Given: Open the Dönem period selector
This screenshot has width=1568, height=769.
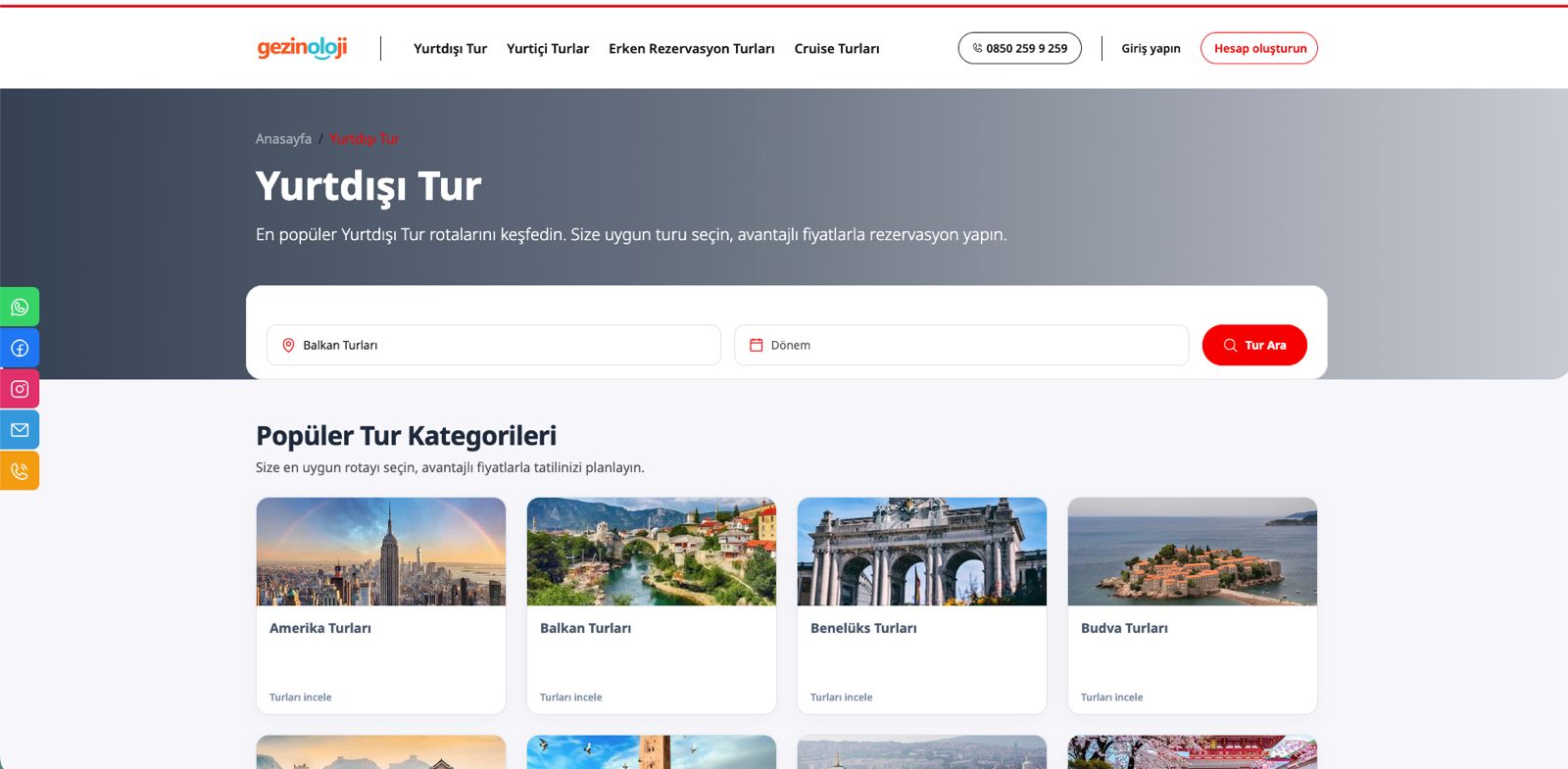Looking at the screenshot, I should pyautogui.click(x=961, y=345).
